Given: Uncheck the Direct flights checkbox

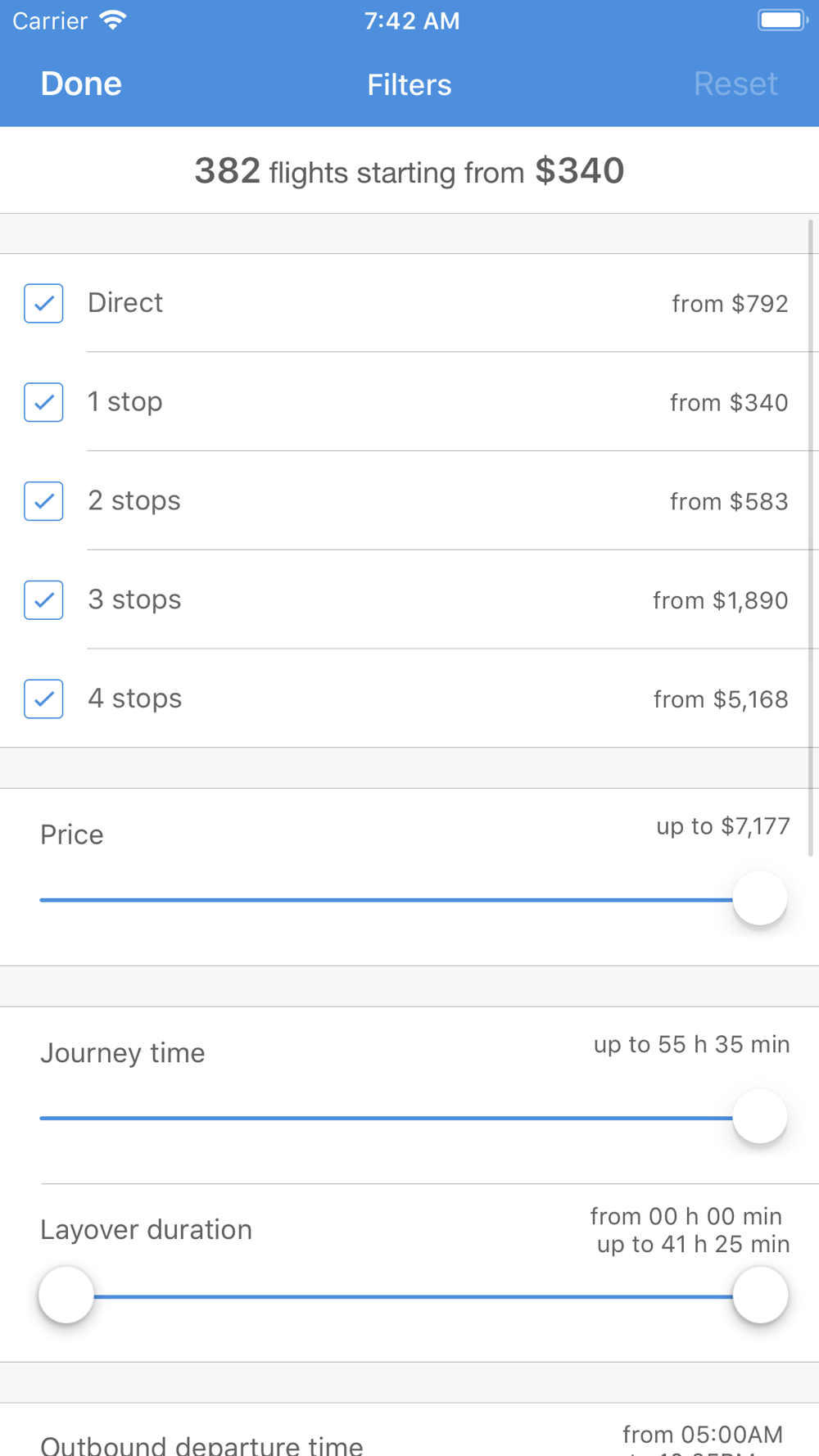Looking at the screenshot, I should click(44, 304).
